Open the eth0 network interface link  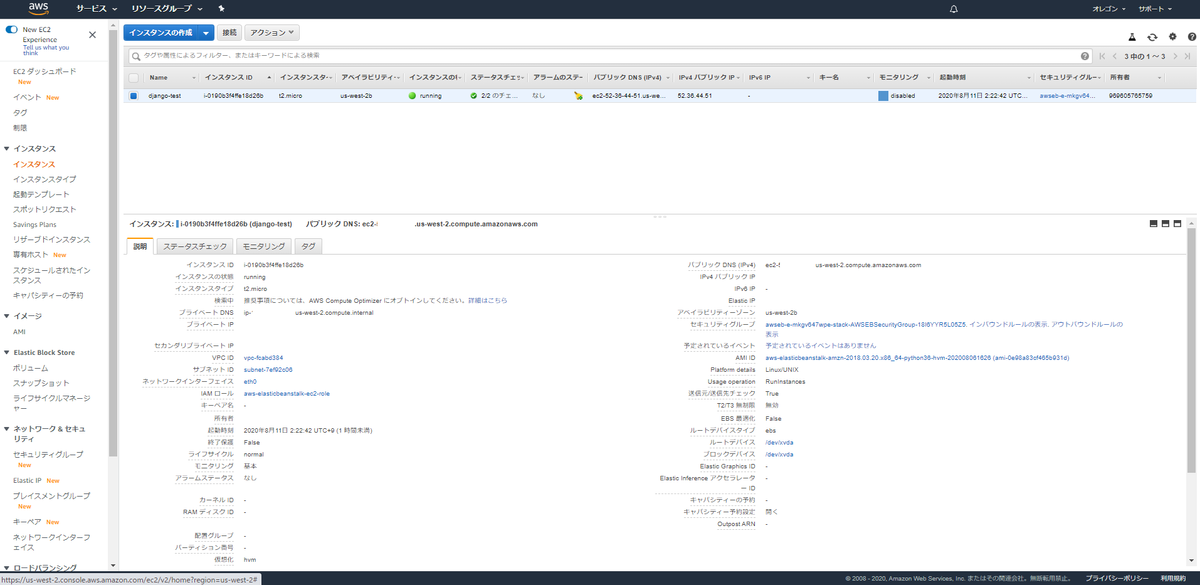pos(250,381)
